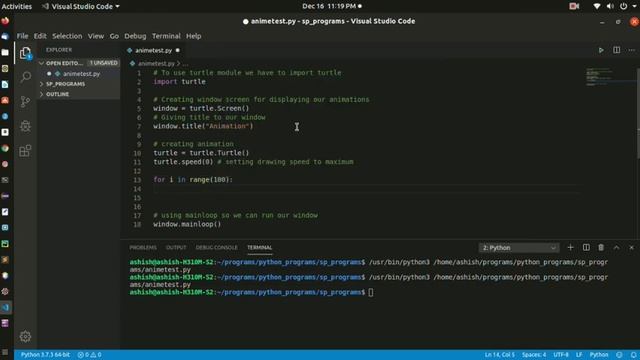Open Visual Studio Code app menu dropdown
Screen dimensions: 640x360
(80, 6)
